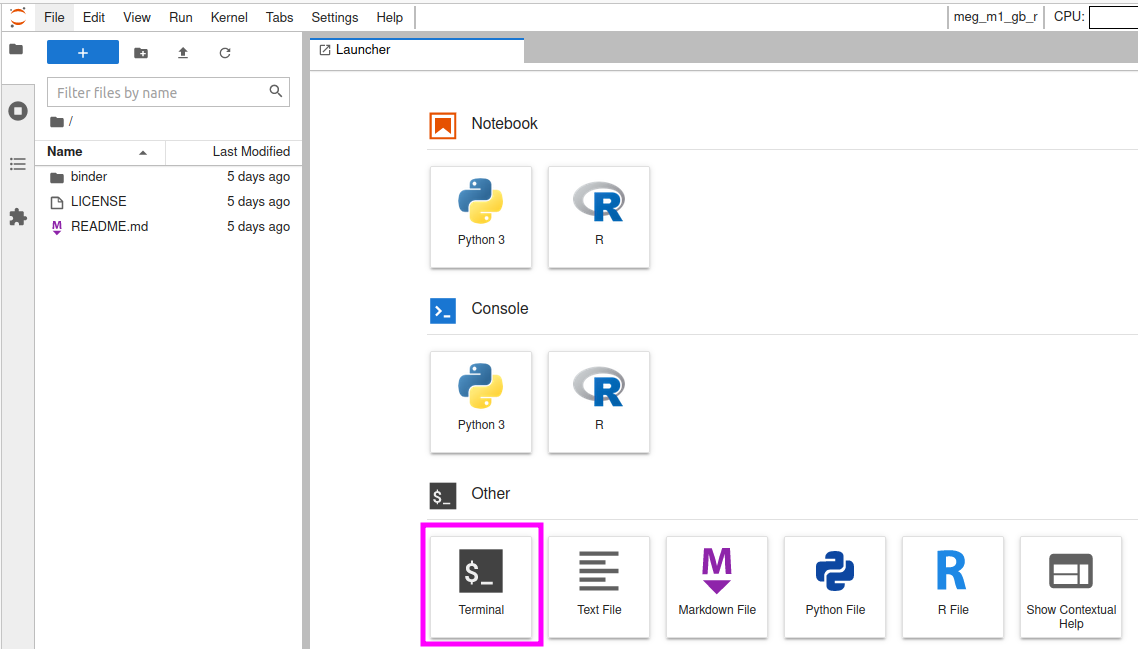This screenshot has height=649, width=1138.
Task: Sort files by Name column header
Action: (66, 152)
